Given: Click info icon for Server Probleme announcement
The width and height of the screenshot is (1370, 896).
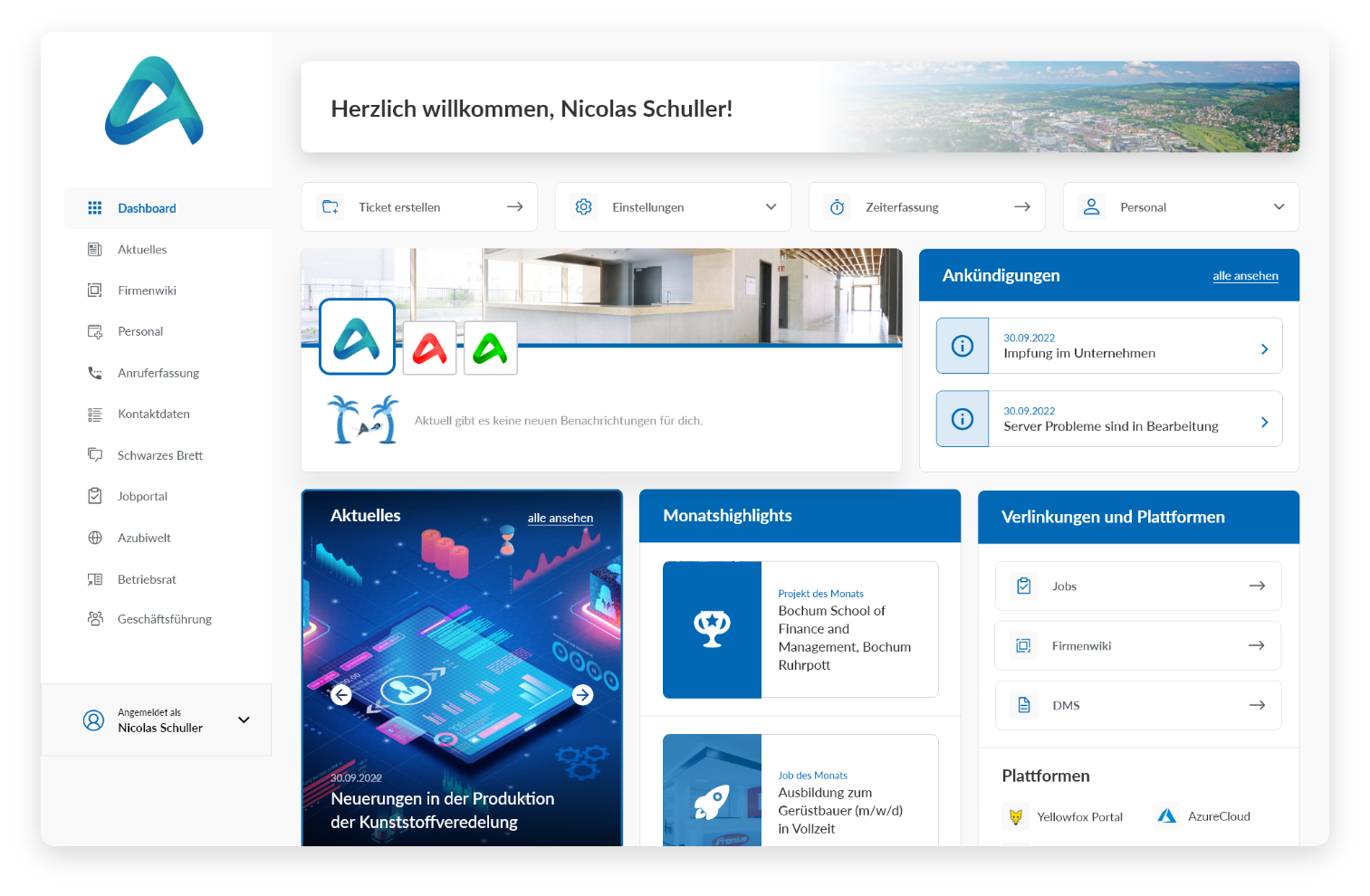Looking at the screenshot, I should [x=963, y=419].
